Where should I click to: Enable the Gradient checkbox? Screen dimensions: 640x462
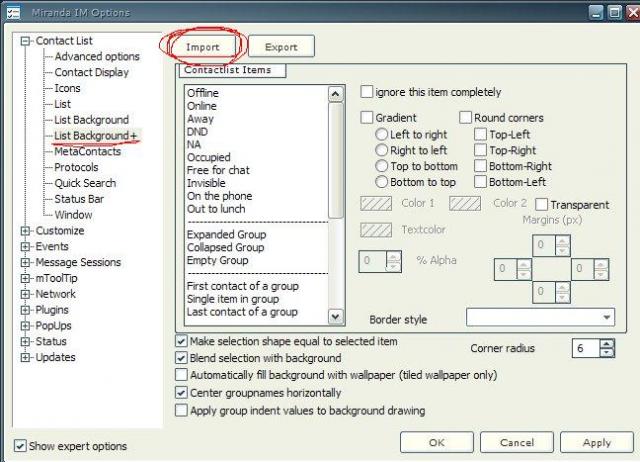(367, 118)
